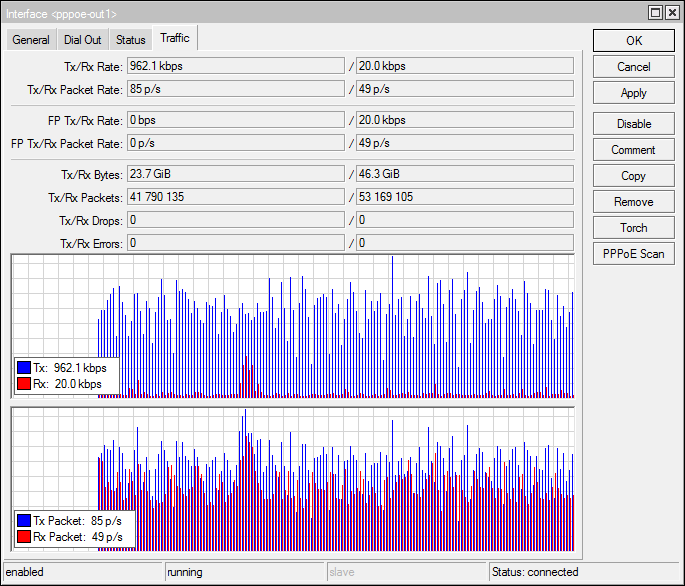Select the Traffic tab
Screen dimensions: 685x586
tap(174, 39)
